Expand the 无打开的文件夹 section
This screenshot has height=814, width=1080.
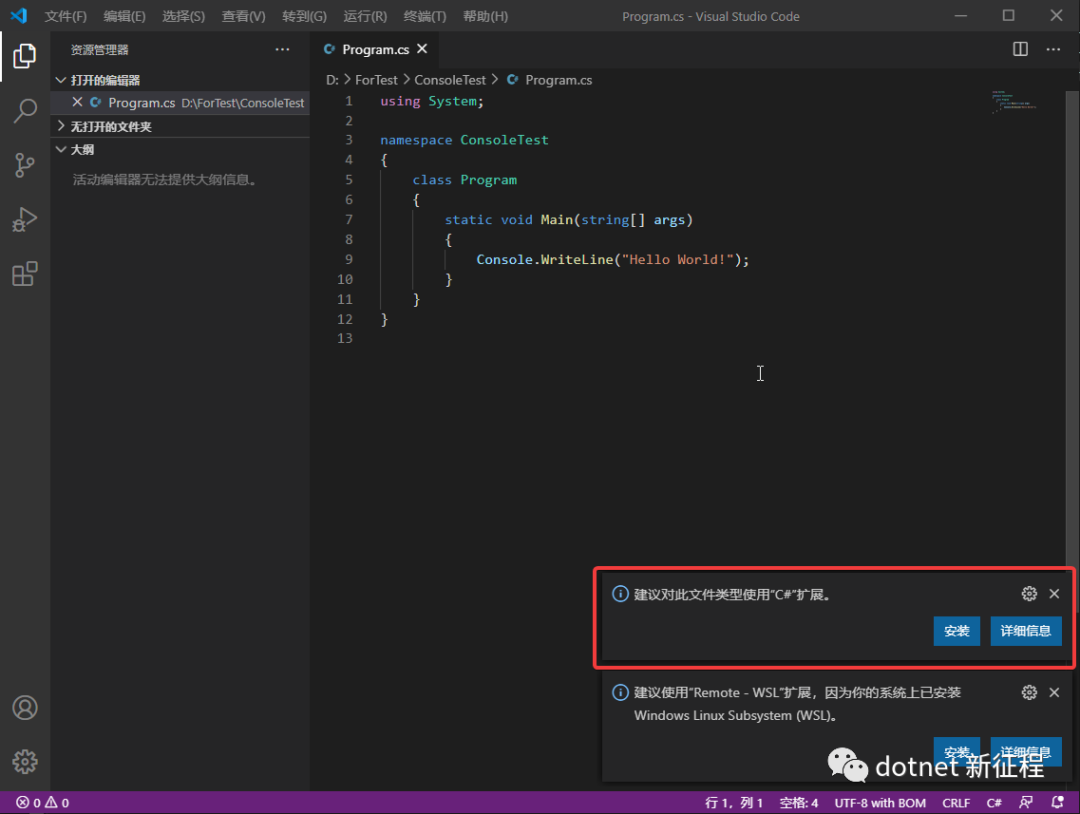click(x=61, y=126)
